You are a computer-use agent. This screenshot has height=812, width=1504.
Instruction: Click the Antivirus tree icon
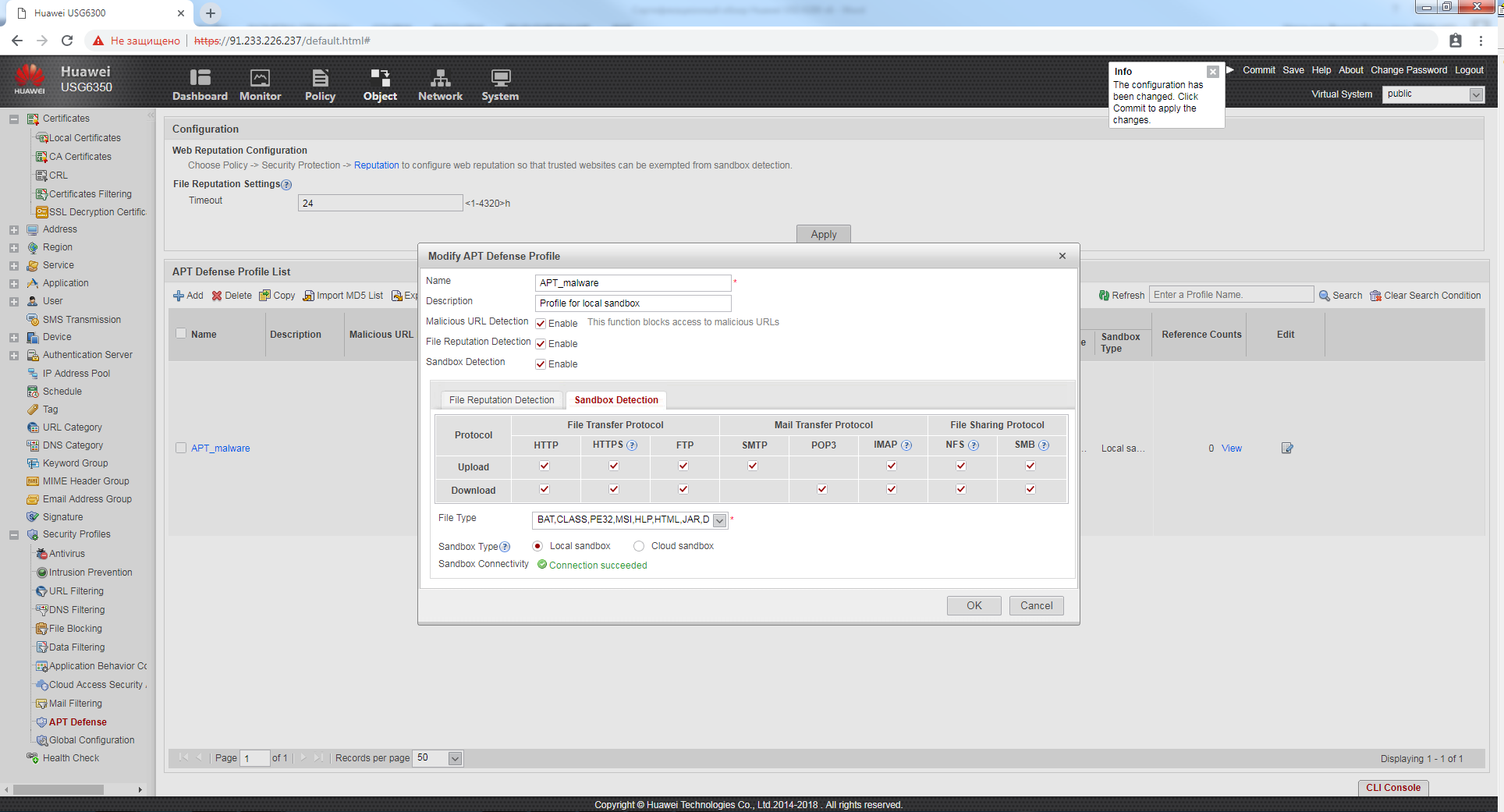coord(42,554)
